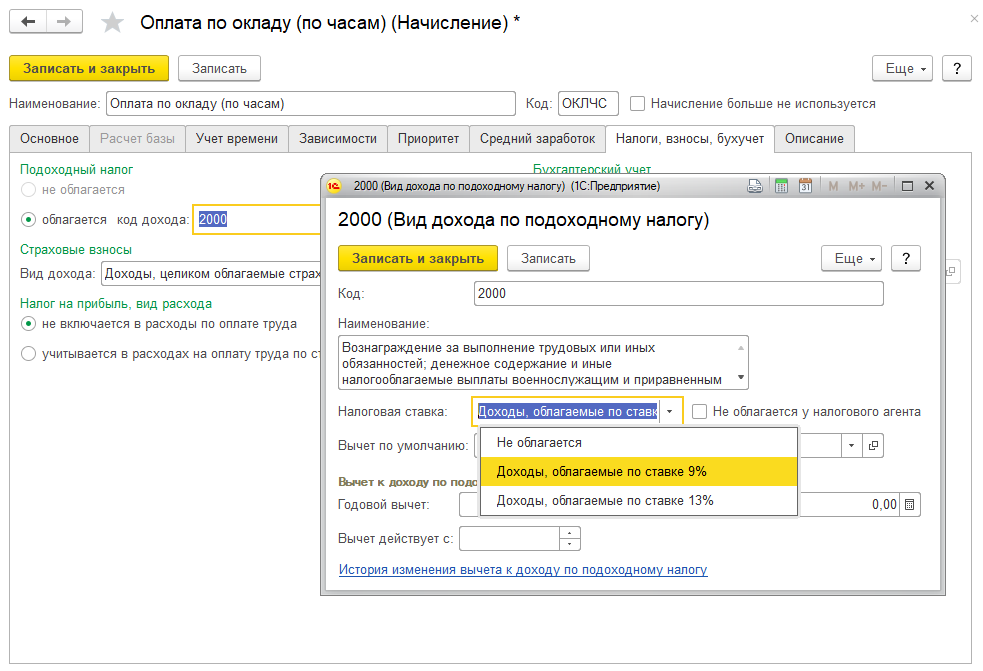Choose 'Не облагается' from the rate list
983x671 pixels.
point(539,442)
